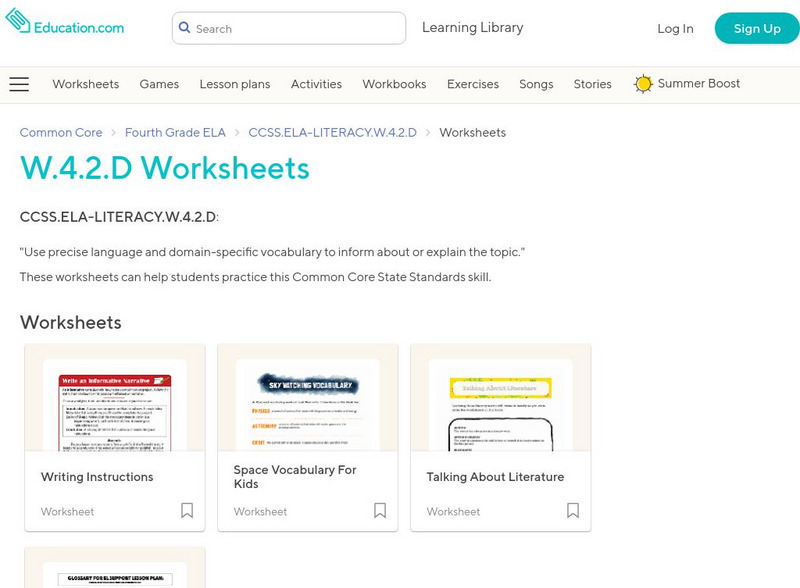The width and height of the screenshot is (800, 588).
Task: Open the Learning Library dropdown
Action: point(472,28)
